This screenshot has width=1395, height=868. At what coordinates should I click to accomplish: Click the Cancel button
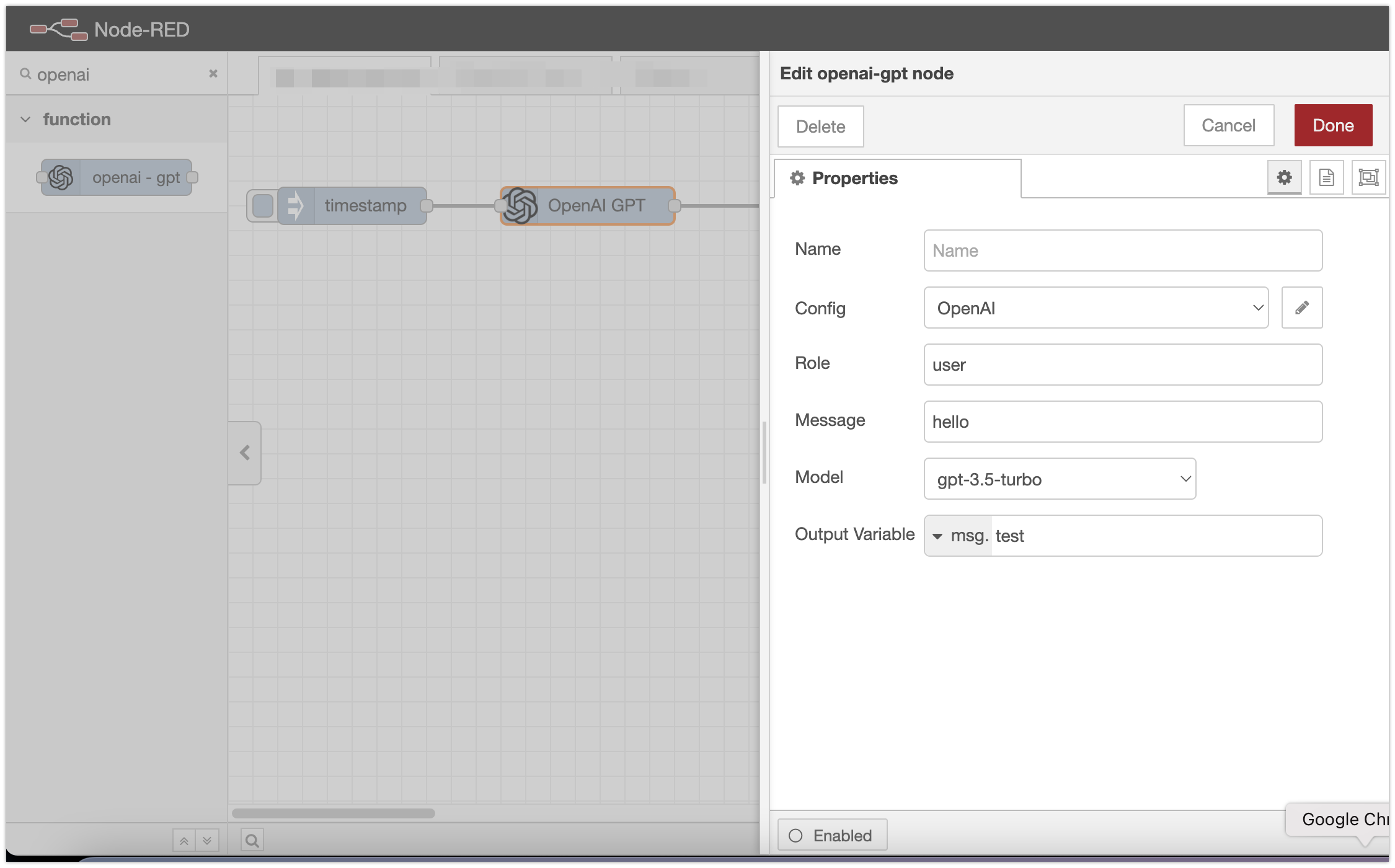[1228, 125]
